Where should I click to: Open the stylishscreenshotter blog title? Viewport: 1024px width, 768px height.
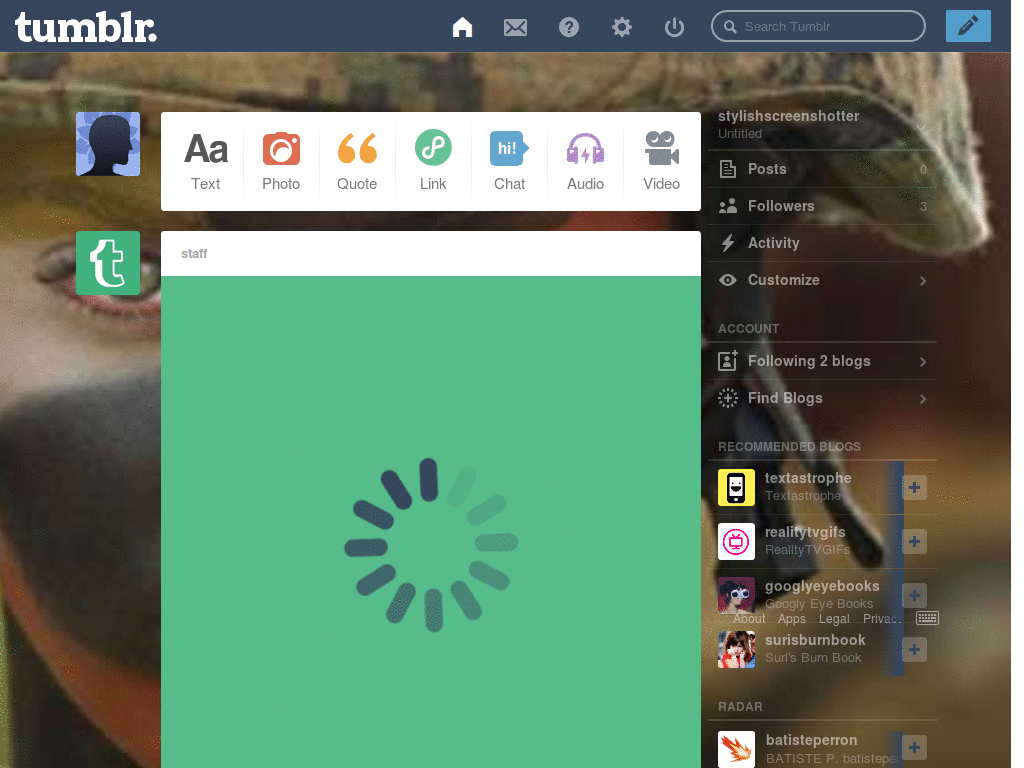(788, 116)
